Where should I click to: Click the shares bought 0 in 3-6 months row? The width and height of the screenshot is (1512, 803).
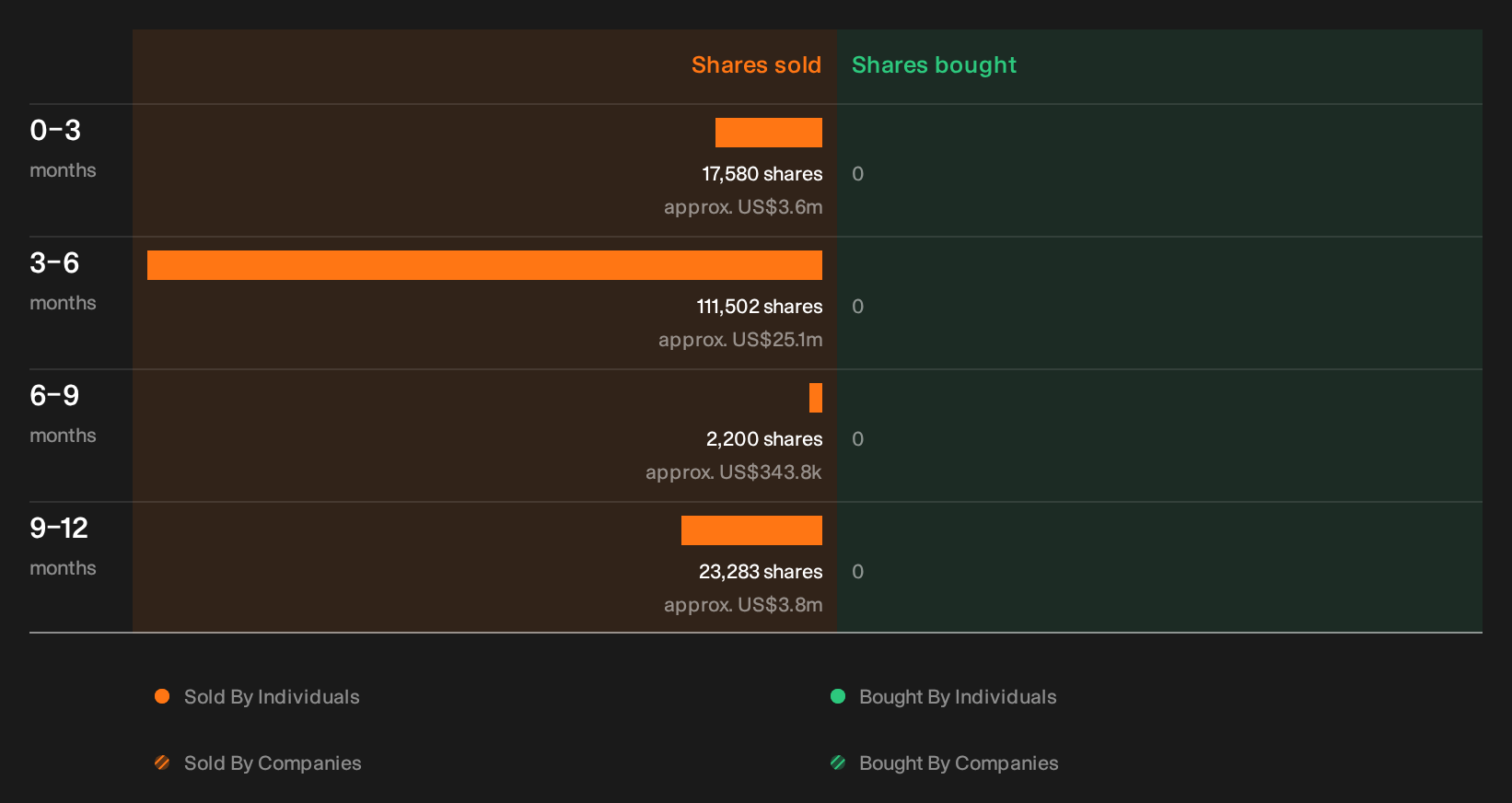(857, 307)
